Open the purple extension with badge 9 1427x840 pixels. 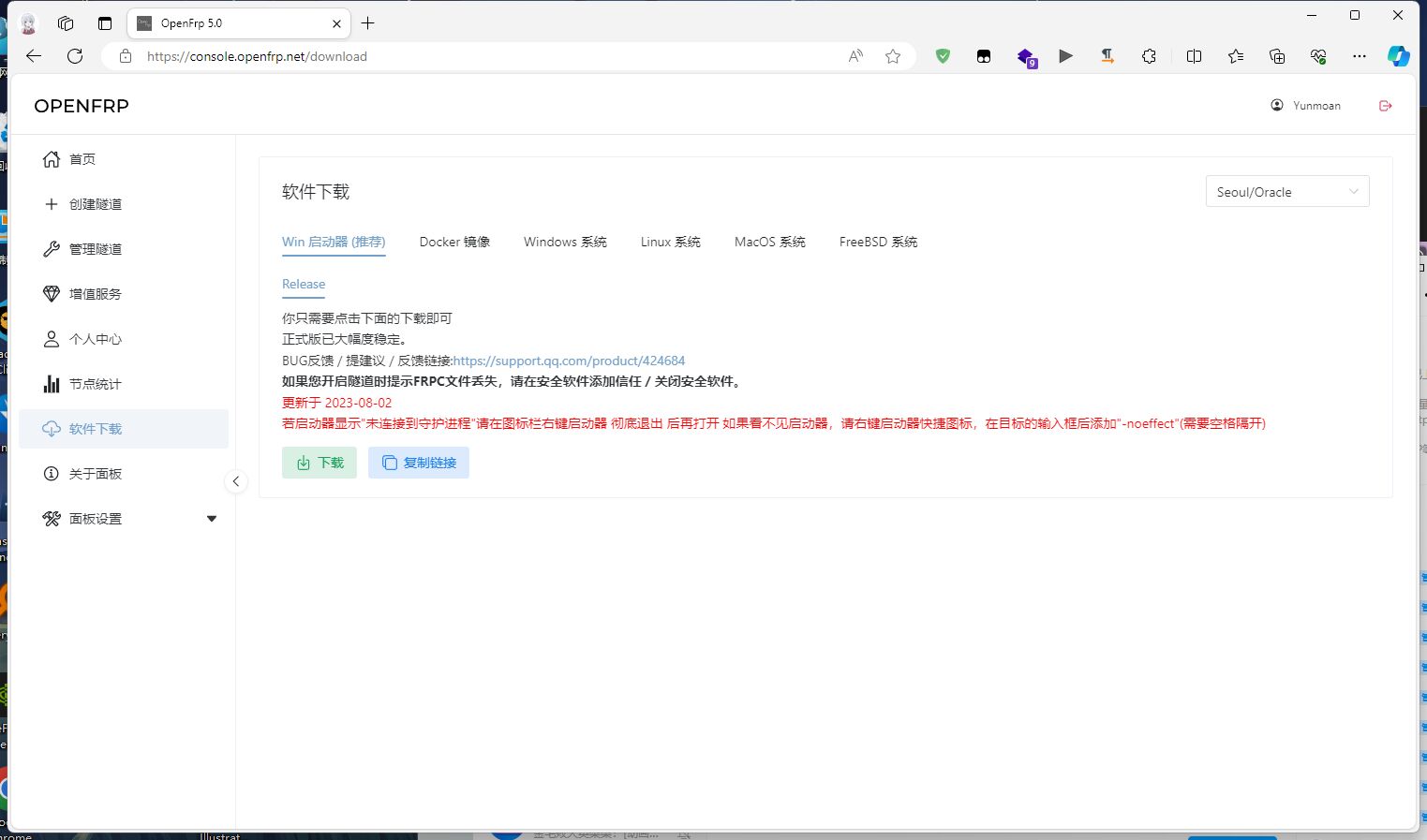1027,57
